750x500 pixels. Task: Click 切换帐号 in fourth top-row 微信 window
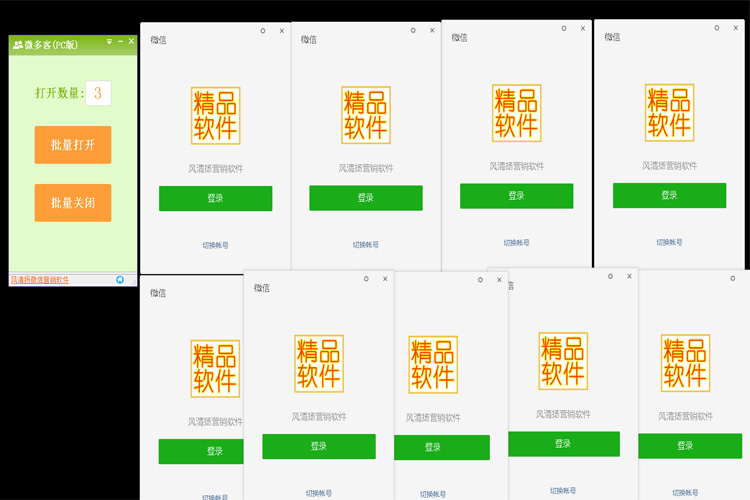669,242
